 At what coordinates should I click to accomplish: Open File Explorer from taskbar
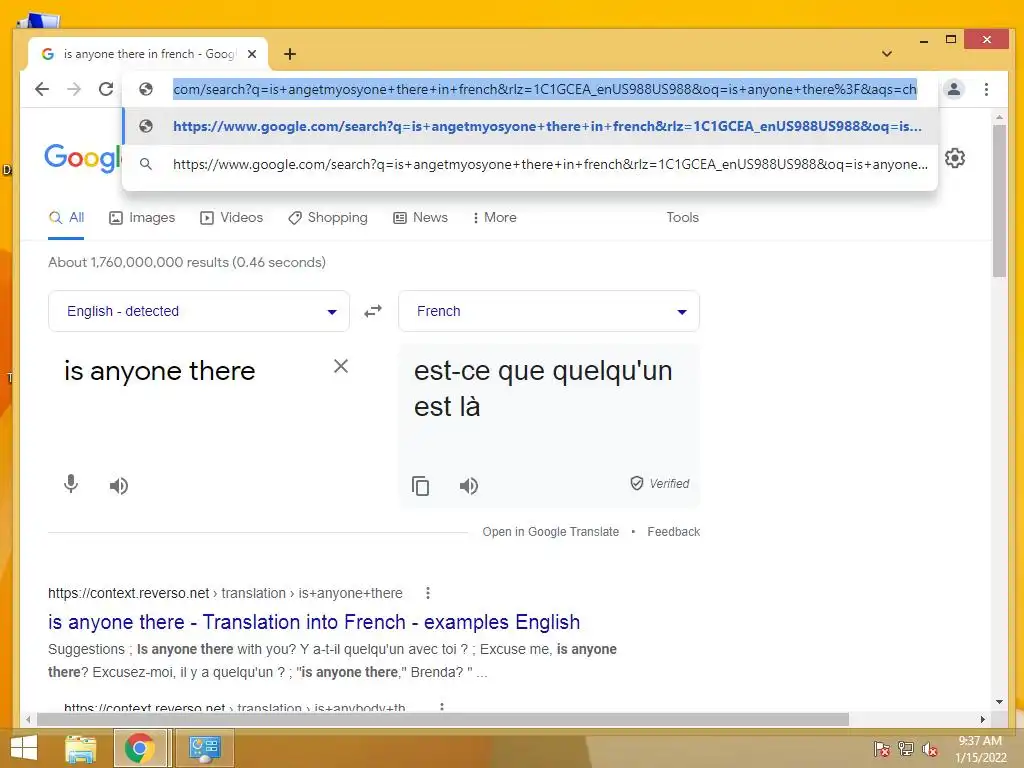[81, 748]
